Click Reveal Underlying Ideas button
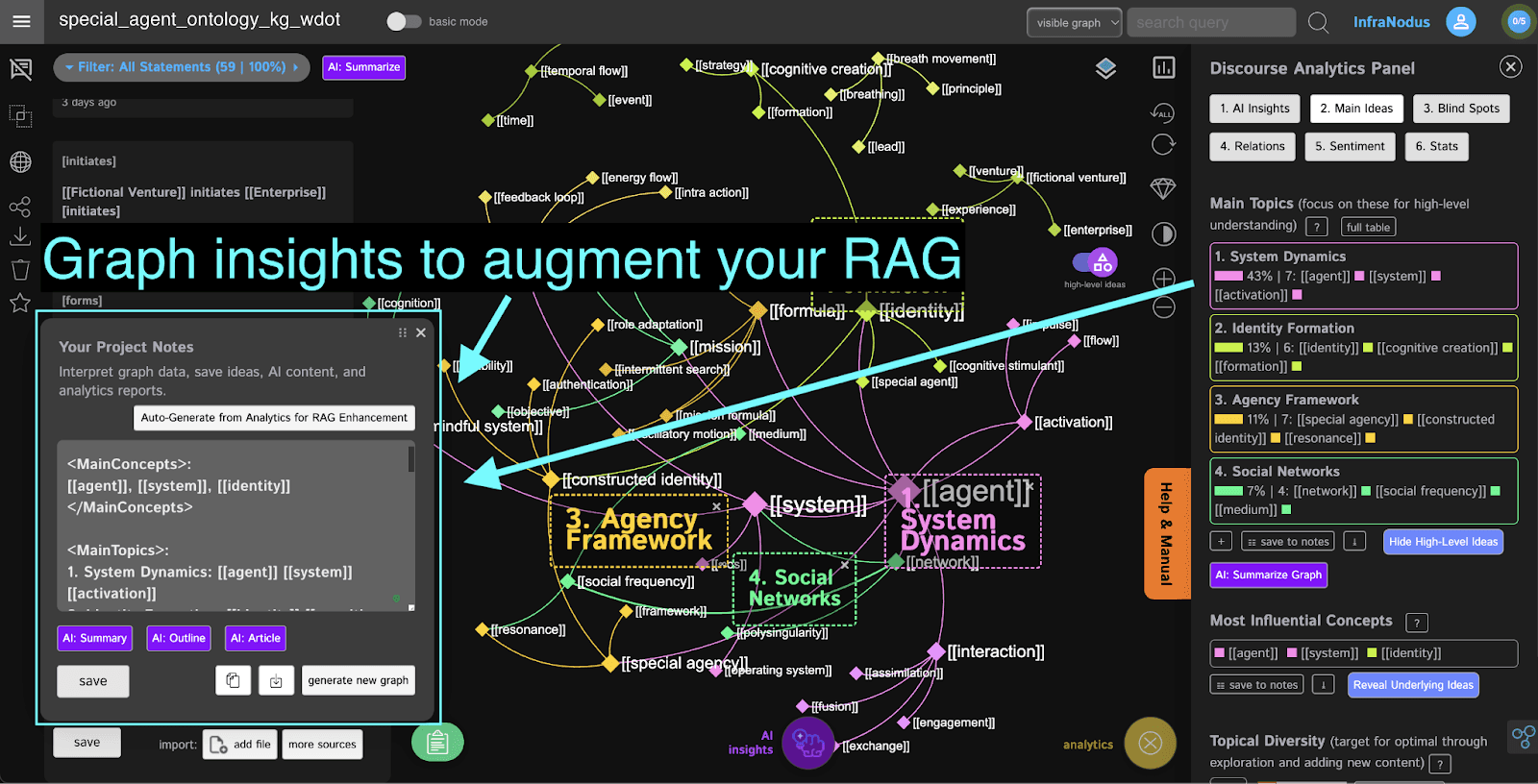1538x784 pixels. (1412, 685)
